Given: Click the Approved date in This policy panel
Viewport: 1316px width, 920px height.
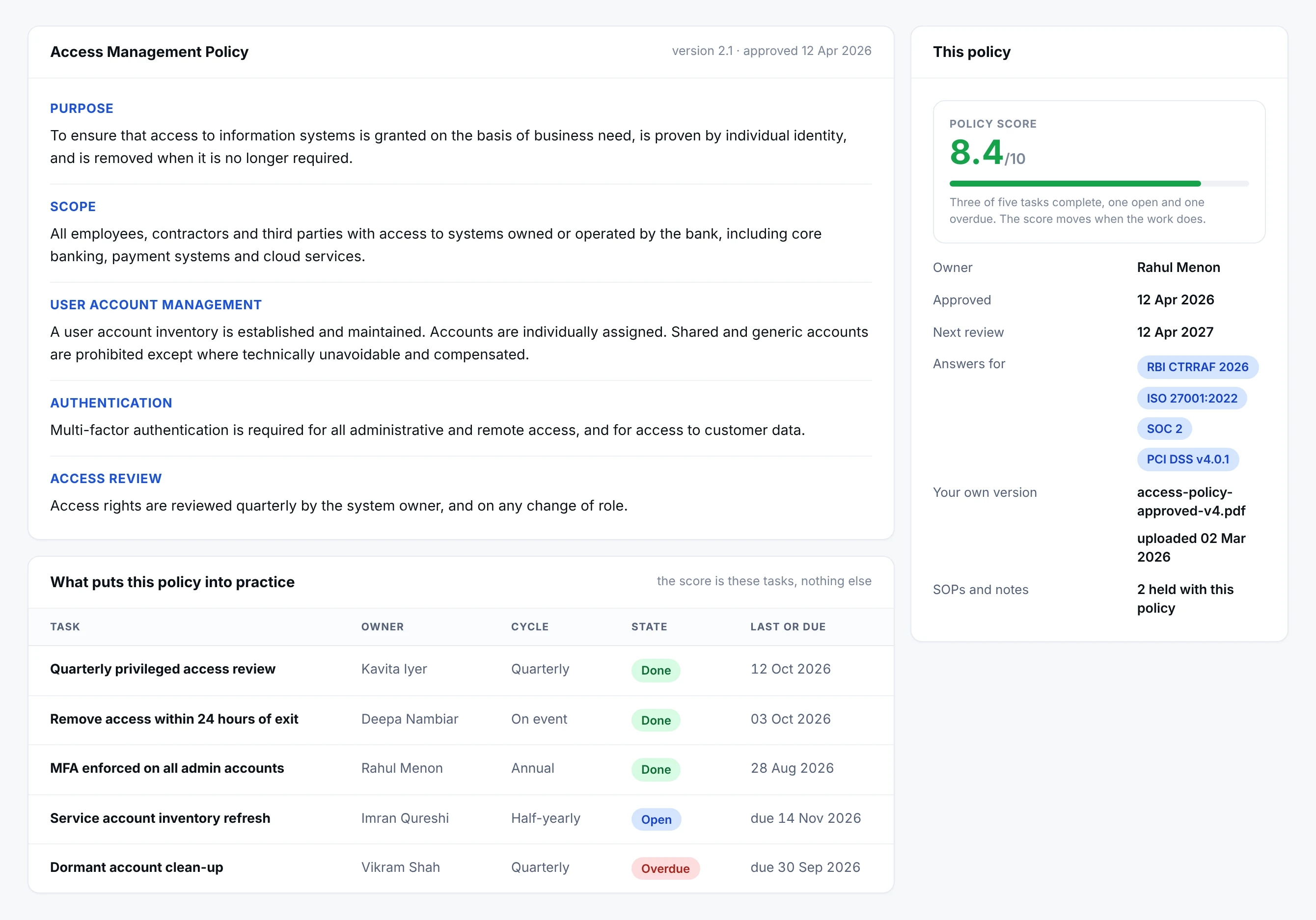Looking at the screenshot, I should (1175, 300).
